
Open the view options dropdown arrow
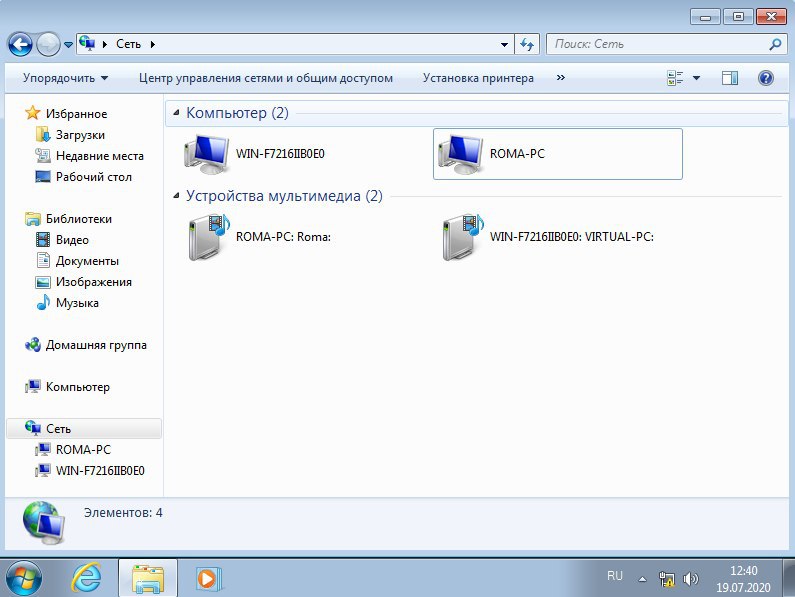tap(697, 78)
